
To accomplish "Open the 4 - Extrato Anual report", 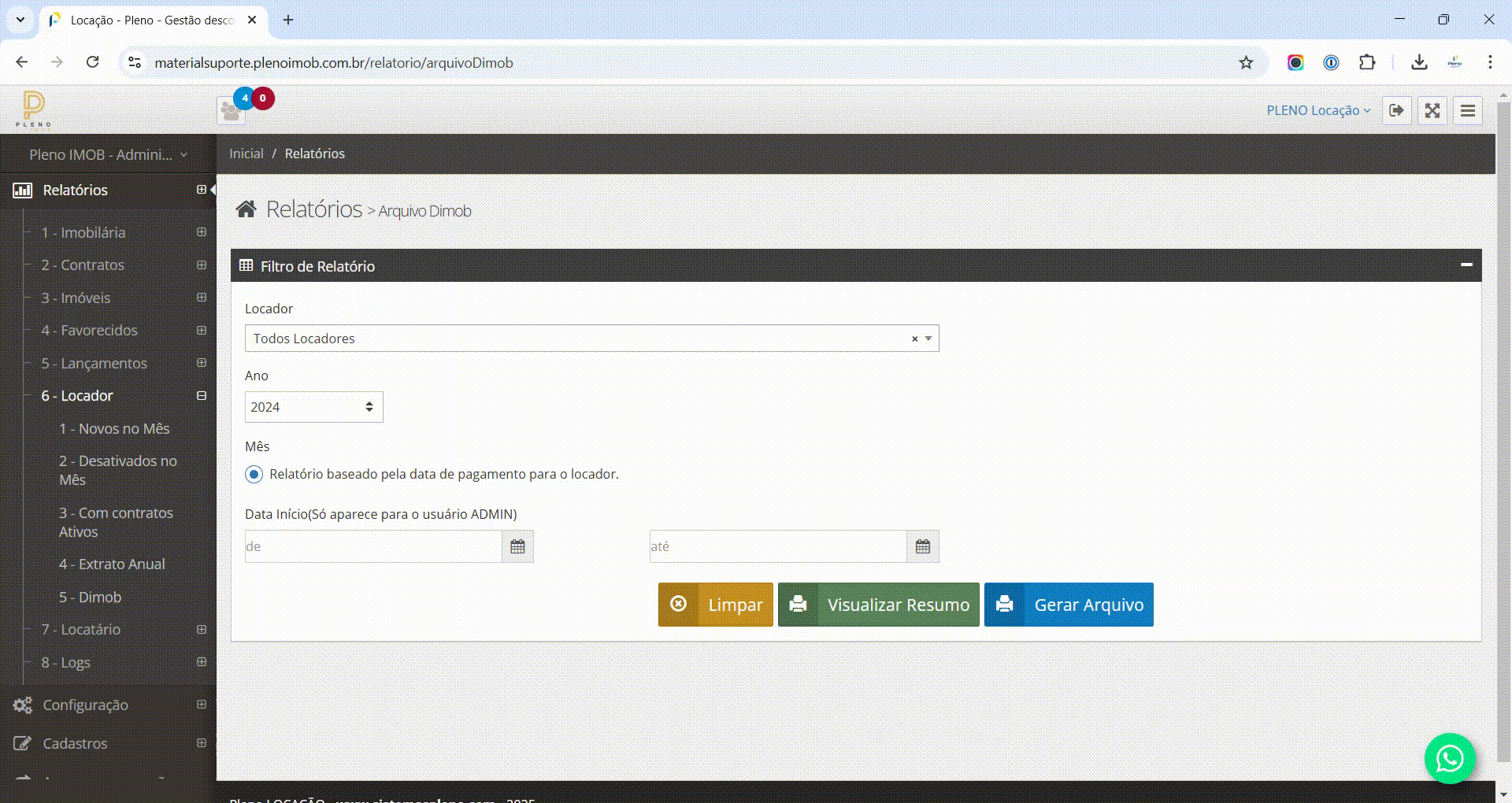I will point(112,564).
